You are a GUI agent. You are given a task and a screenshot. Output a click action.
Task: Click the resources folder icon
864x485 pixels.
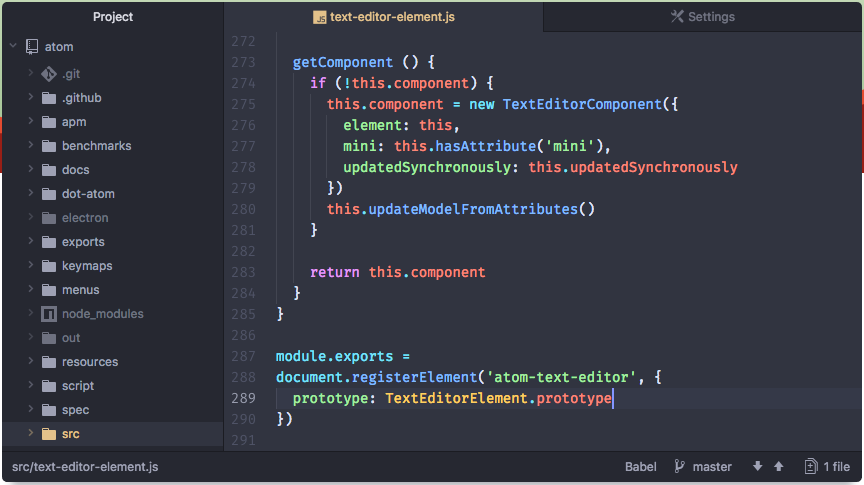click(49, 362)
